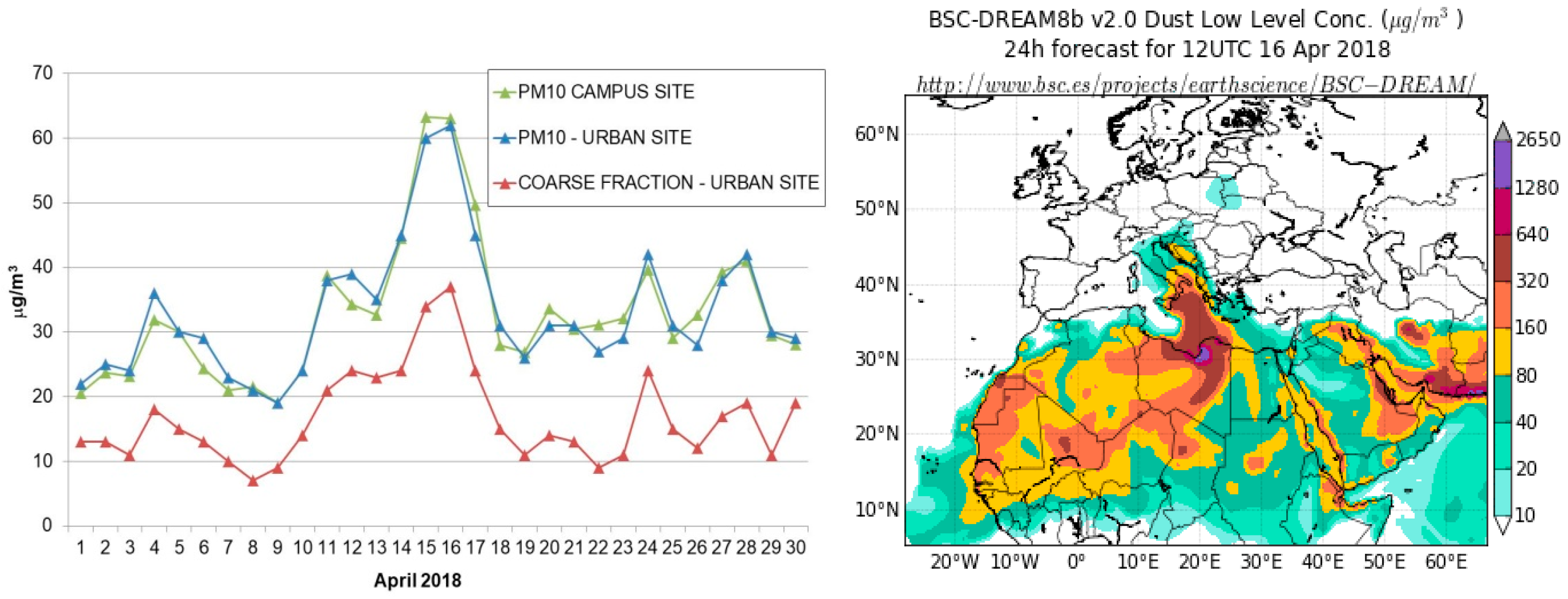
Task: Click the PM10 CAMPUS SITE legend entry
Action: (x=605, y=92)
